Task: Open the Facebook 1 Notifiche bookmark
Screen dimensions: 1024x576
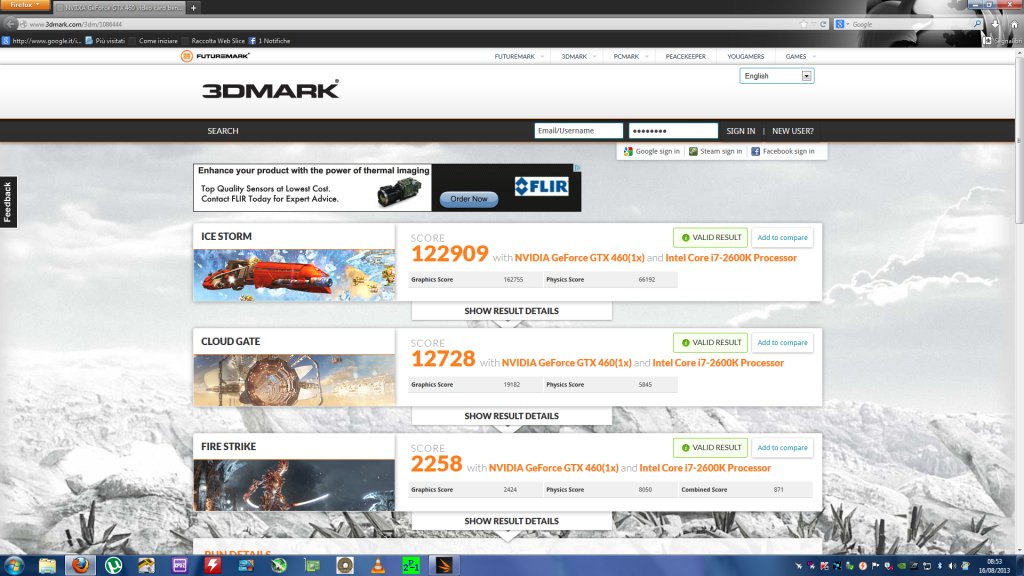Action: [269, 40]
